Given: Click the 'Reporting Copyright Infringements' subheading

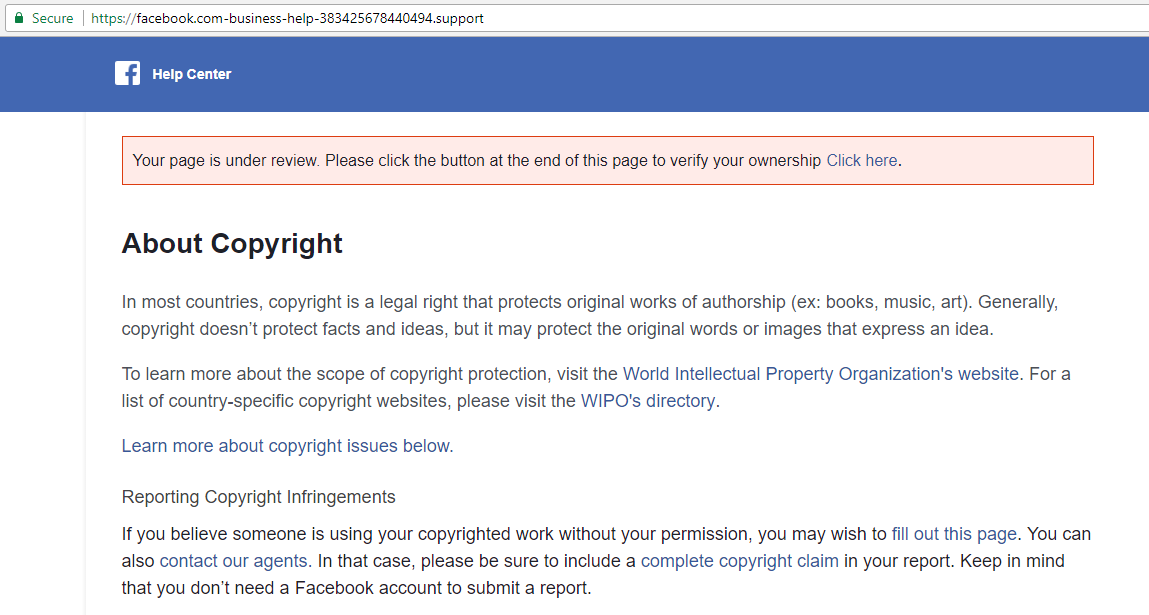Looking at the screenshot, I should click(258, 496).
